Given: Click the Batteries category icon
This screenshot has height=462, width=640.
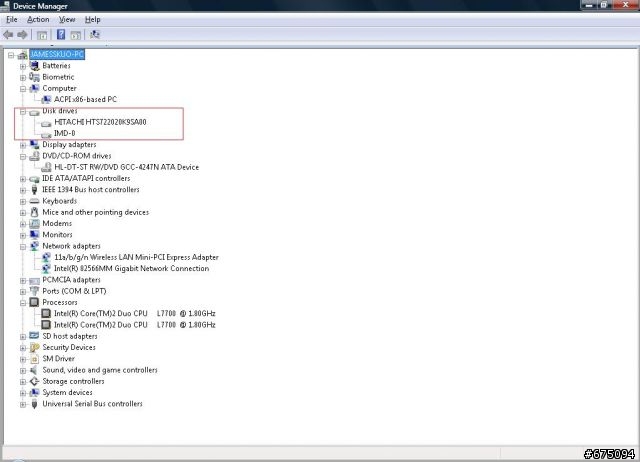Looking at the screenshot, I should 35,66.
